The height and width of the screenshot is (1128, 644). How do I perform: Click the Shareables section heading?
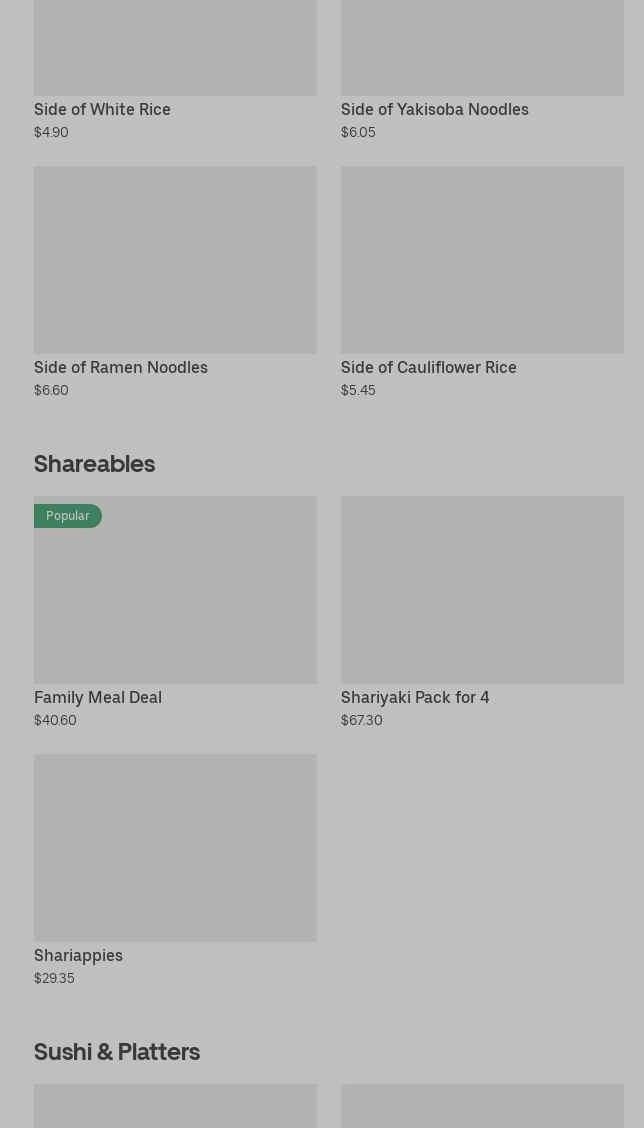tap(95, 463)
